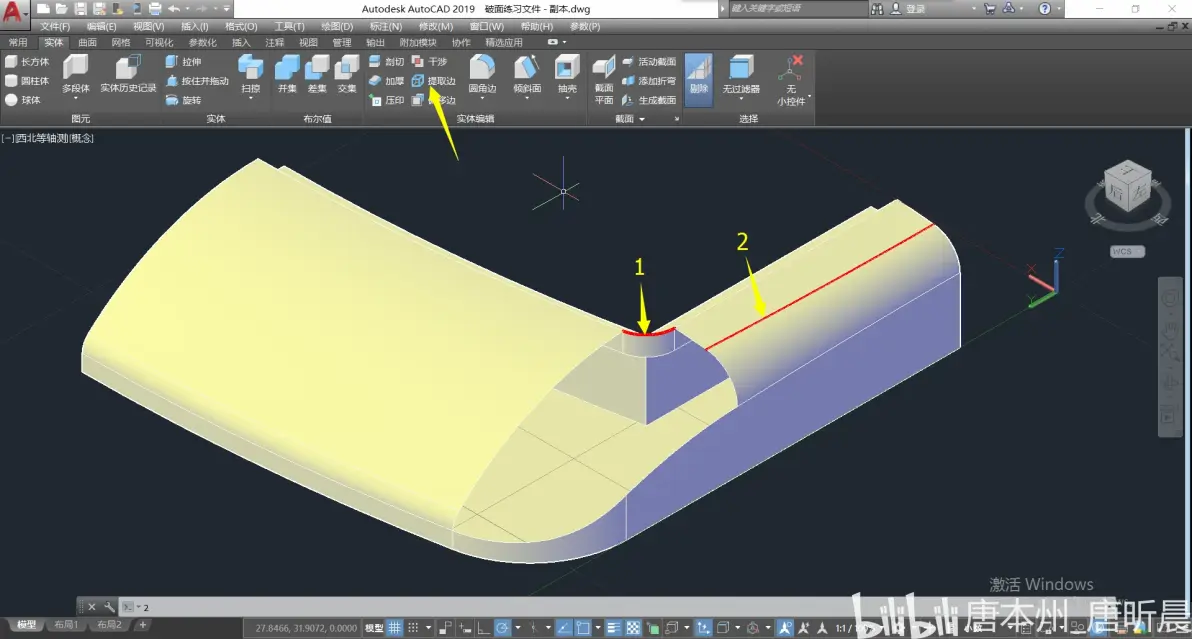Select the 剖切 slice tool

(x=386, y=62)
